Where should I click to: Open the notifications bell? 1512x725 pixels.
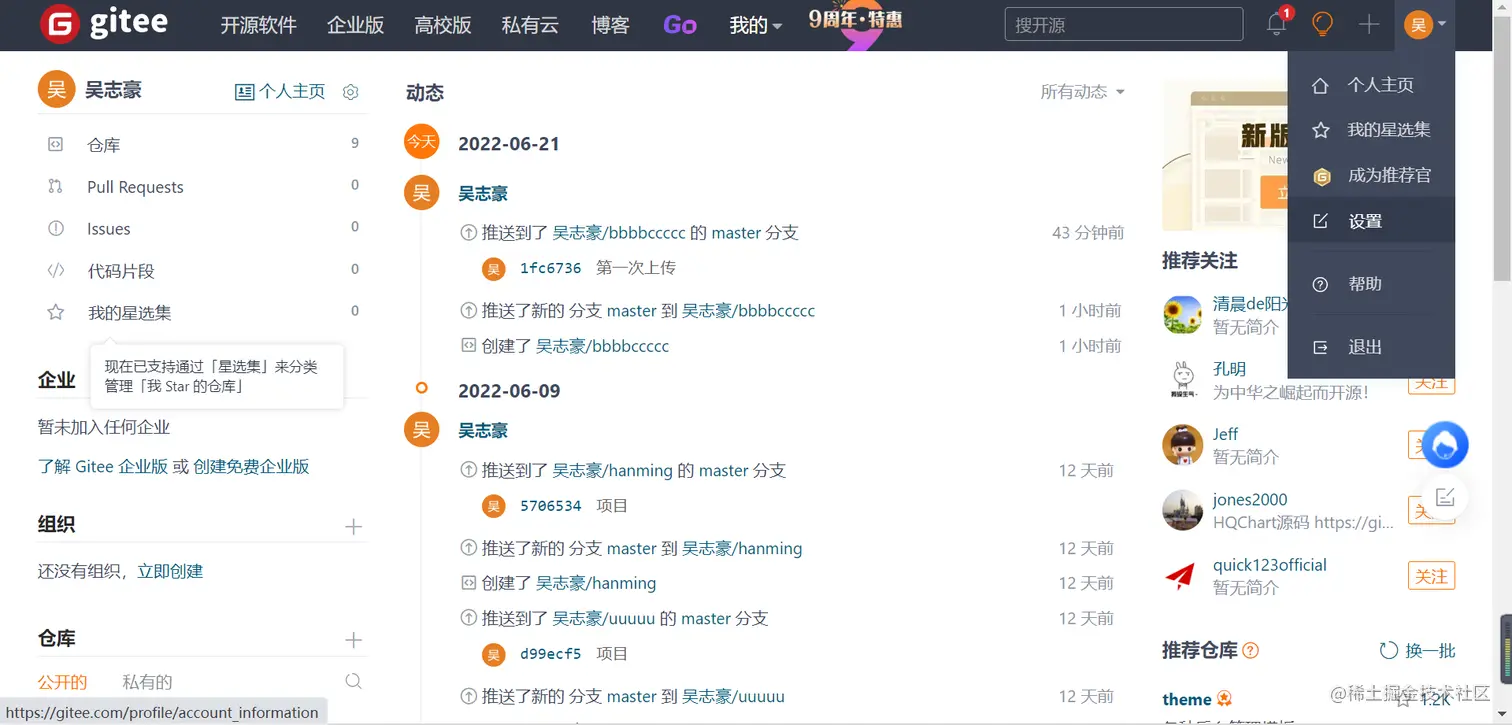click(x=1276, y=24)
